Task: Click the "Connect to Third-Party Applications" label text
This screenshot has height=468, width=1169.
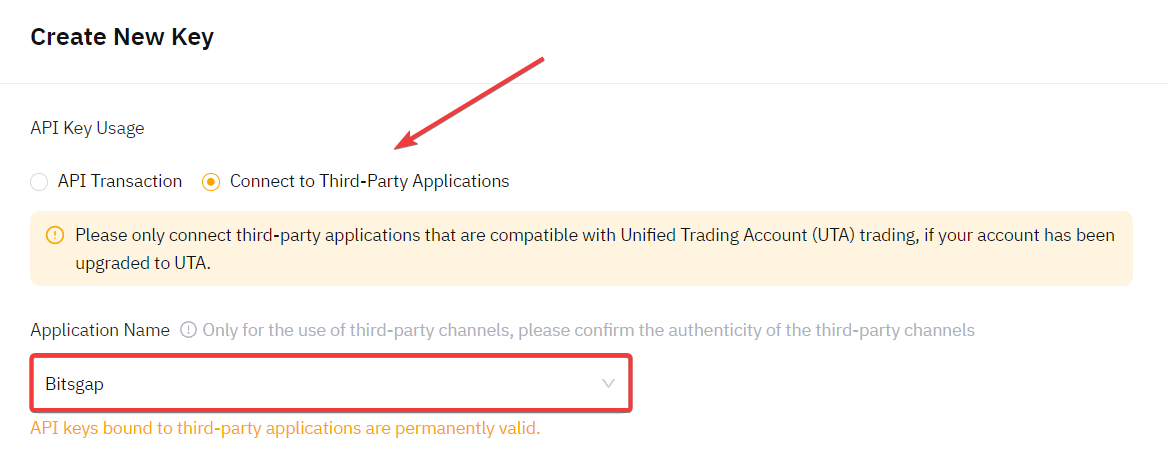Action: [369, 181]
